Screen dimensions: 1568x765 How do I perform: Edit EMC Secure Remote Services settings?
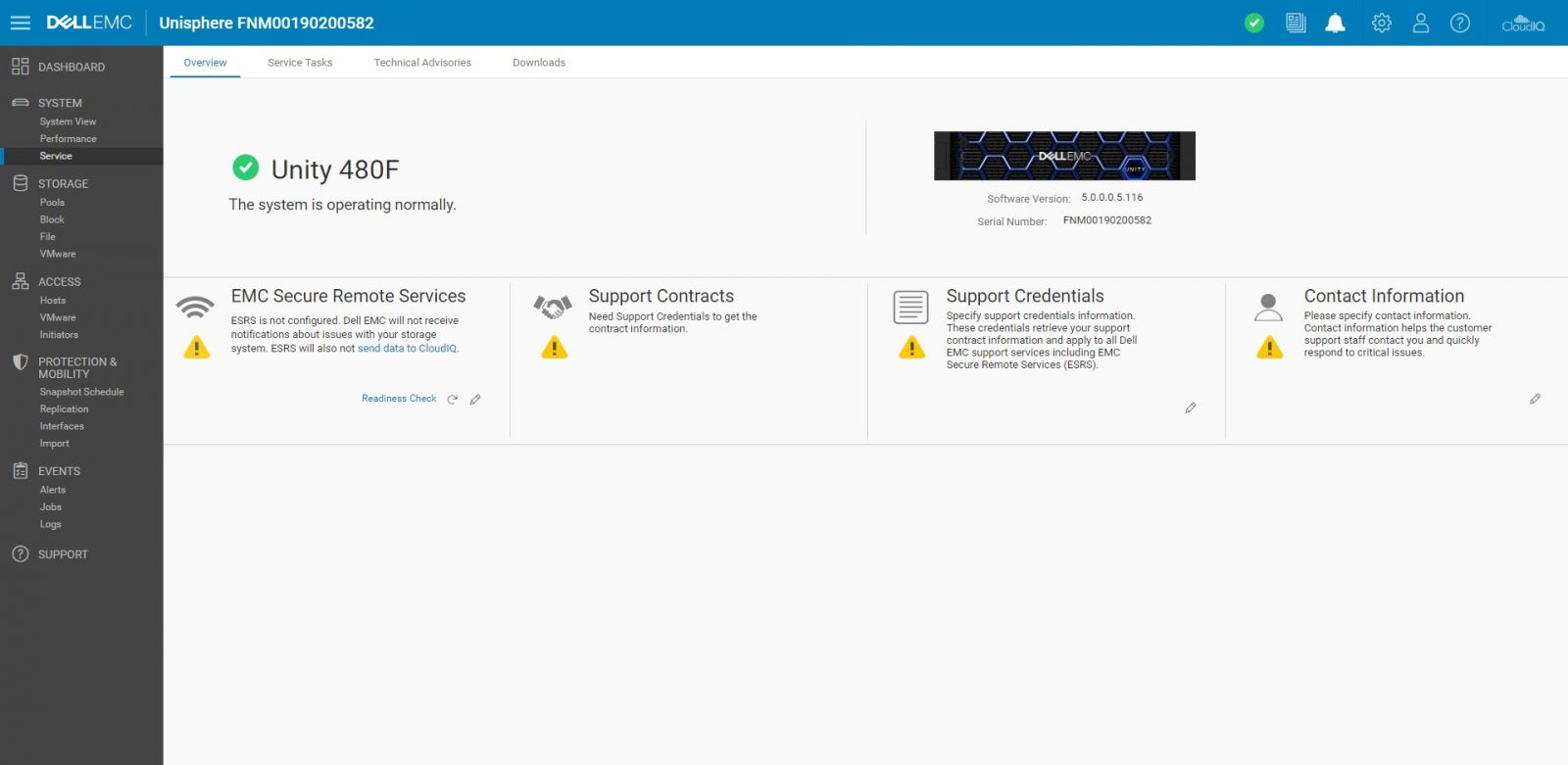[x=475, y=400]
